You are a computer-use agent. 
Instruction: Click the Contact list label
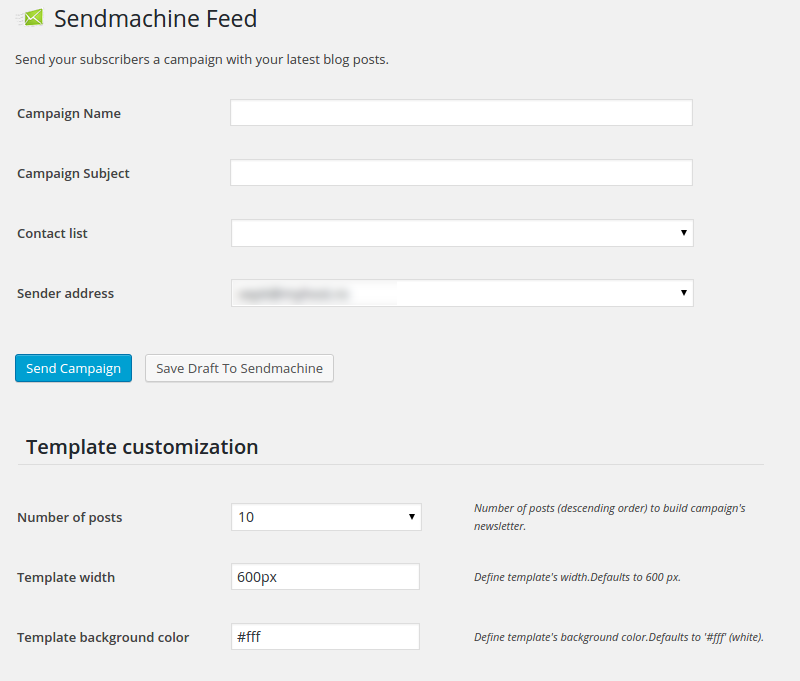pos(52,234)
